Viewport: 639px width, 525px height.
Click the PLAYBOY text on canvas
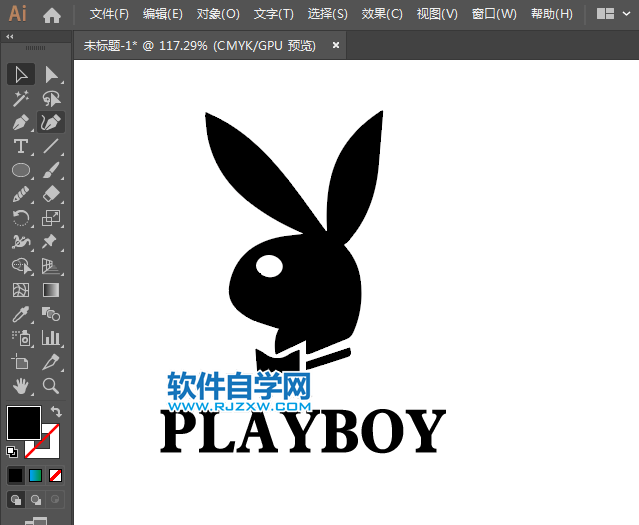(x=303, y=432)
